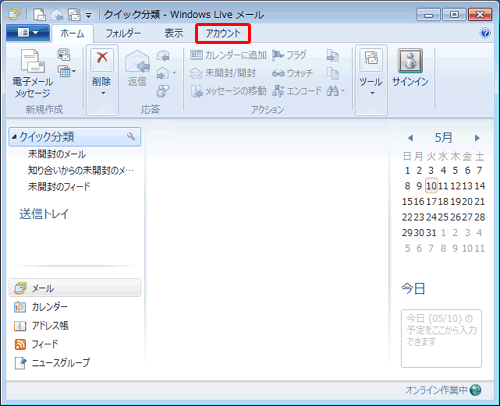
Task: Click the Working online (オンライン作業中) status
Action: 436,390
